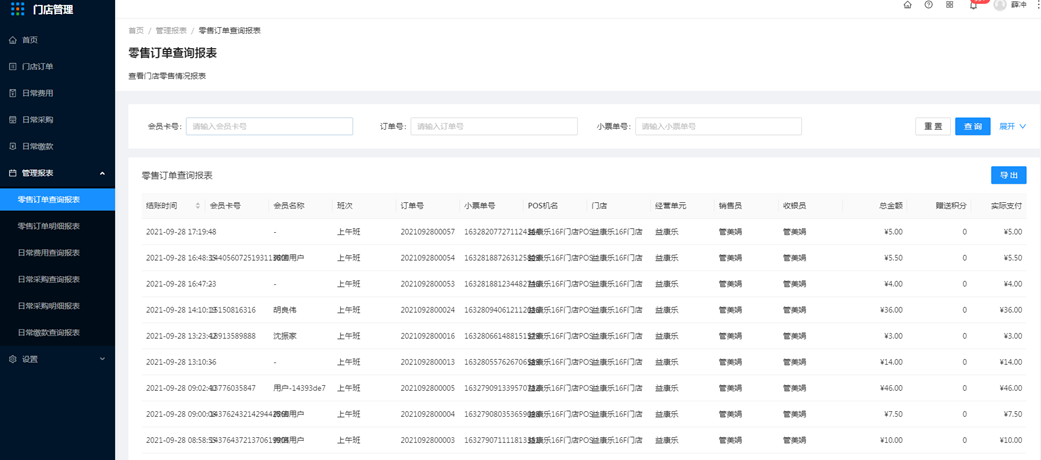
Task: Select order number 2021092800024
Action: 428,310
